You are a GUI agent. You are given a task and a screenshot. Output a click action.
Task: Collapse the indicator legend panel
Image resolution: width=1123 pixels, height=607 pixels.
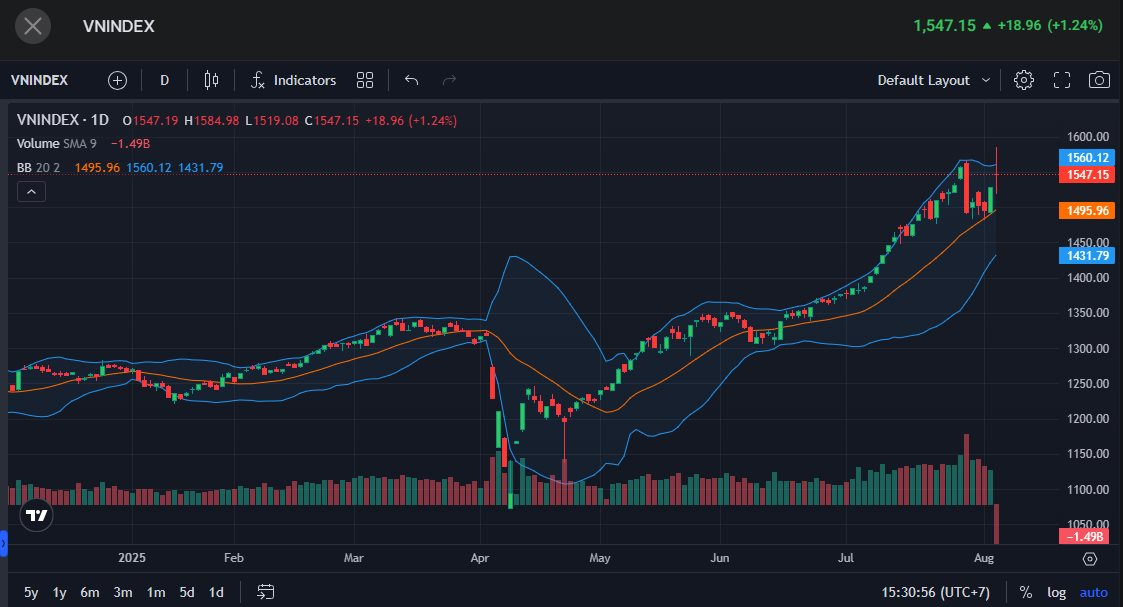click(x=31, y=191)
